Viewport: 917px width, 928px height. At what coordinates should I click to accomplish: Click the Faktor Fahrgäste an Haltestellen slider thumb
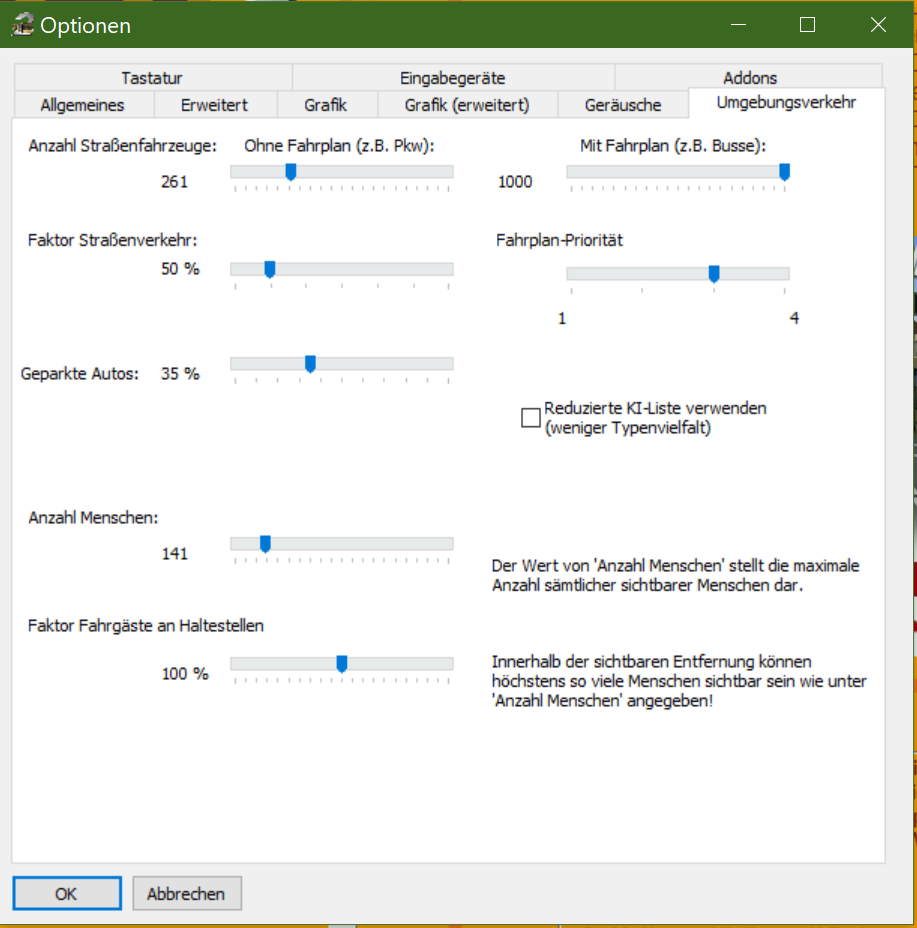[342, 664]
